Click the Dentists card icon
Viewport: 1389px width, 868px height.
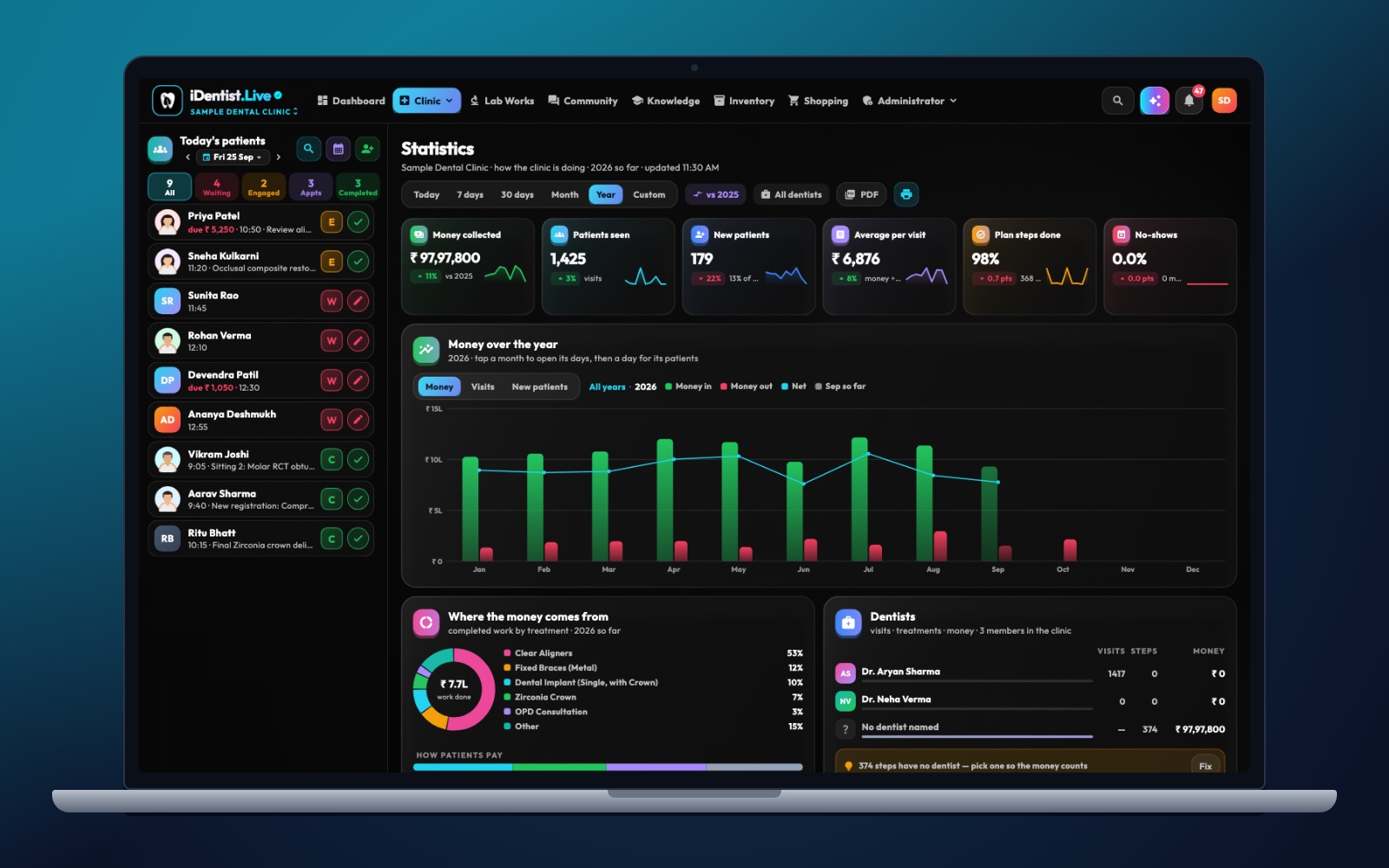848,622
